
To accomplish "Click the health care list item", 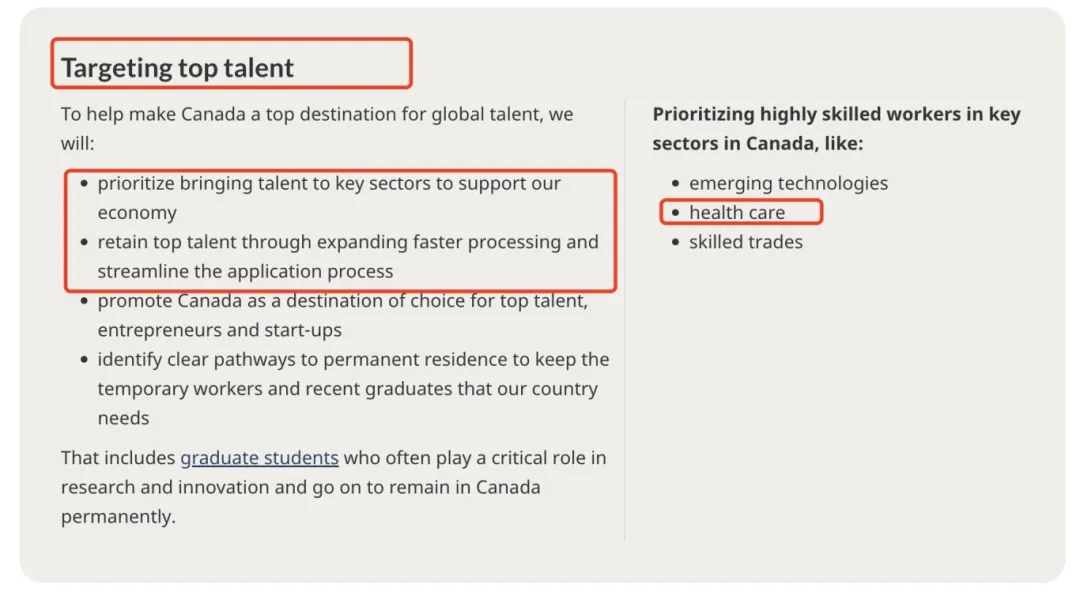I will (x=737, y=212).
